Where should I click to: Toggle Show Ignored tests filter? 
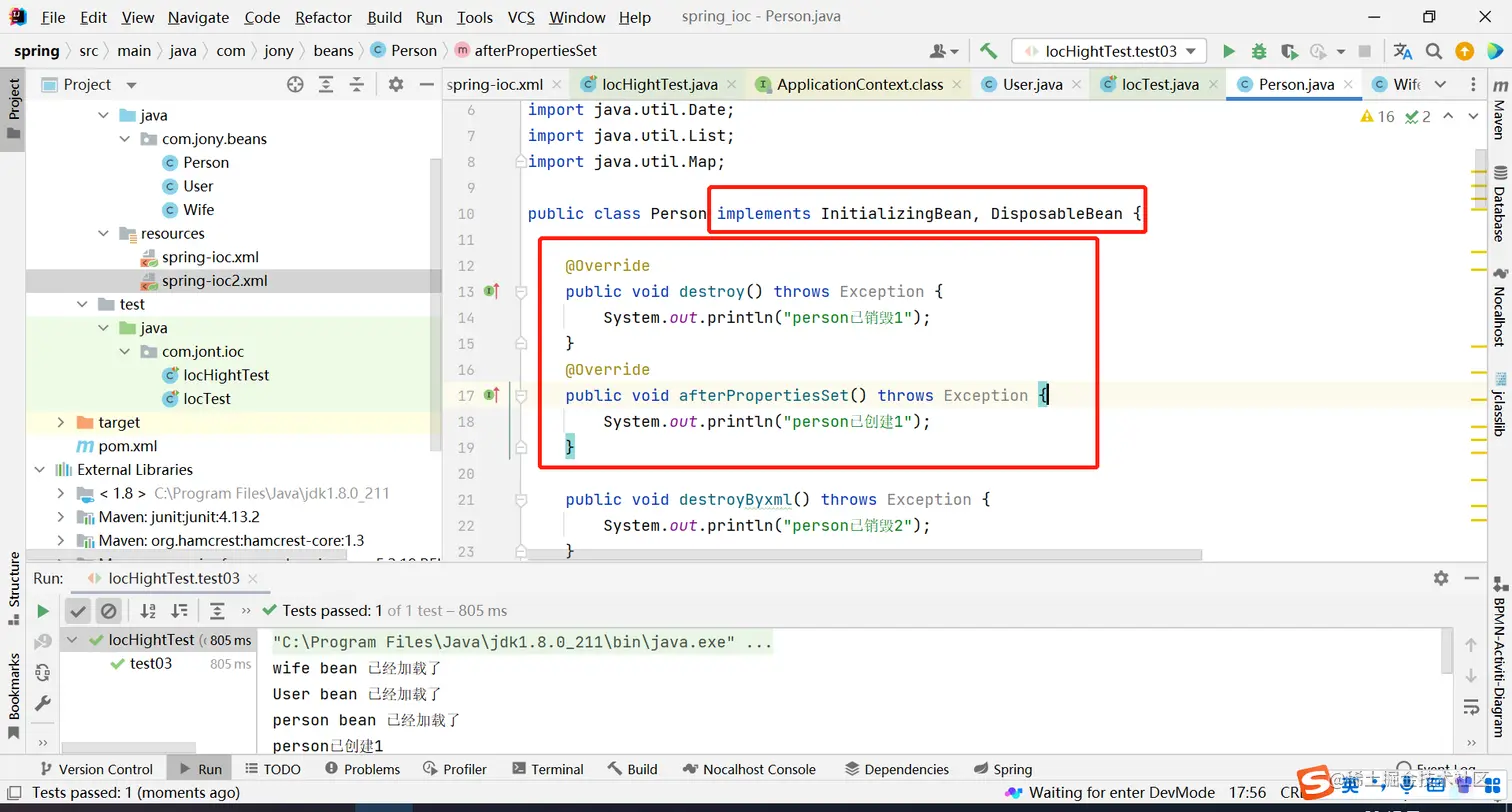coord(109,610)
